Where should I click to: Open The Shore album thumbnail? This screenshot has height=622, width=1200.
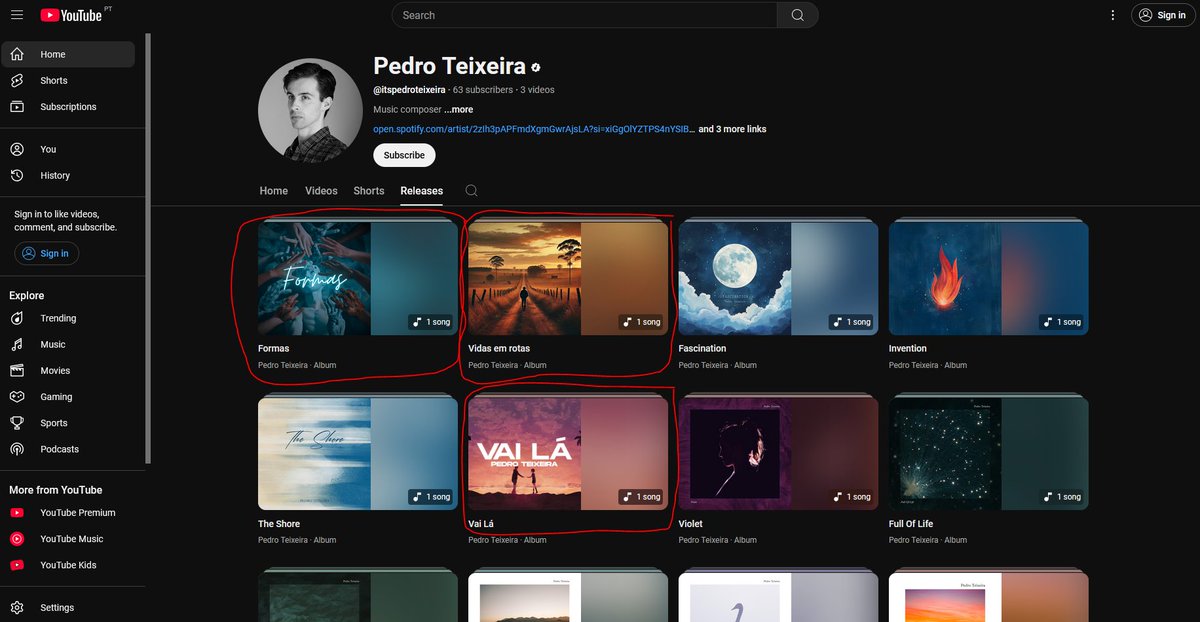358,453
